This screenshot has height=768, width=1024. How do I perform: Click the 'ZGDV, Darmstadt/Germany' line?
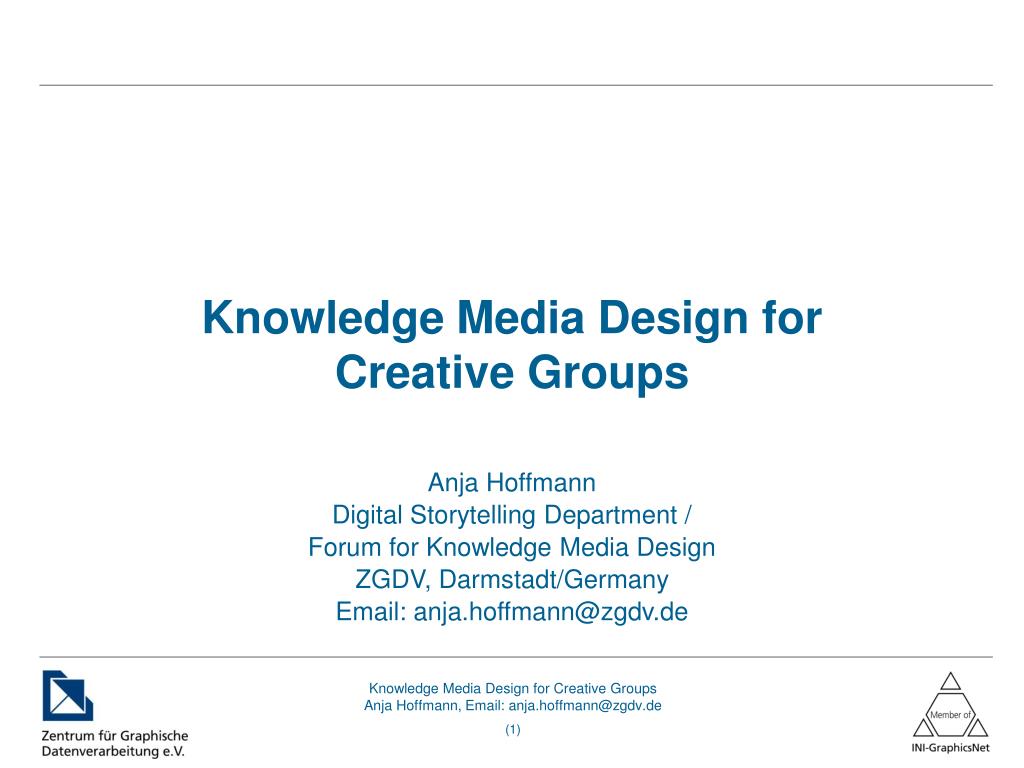(512, 579)
